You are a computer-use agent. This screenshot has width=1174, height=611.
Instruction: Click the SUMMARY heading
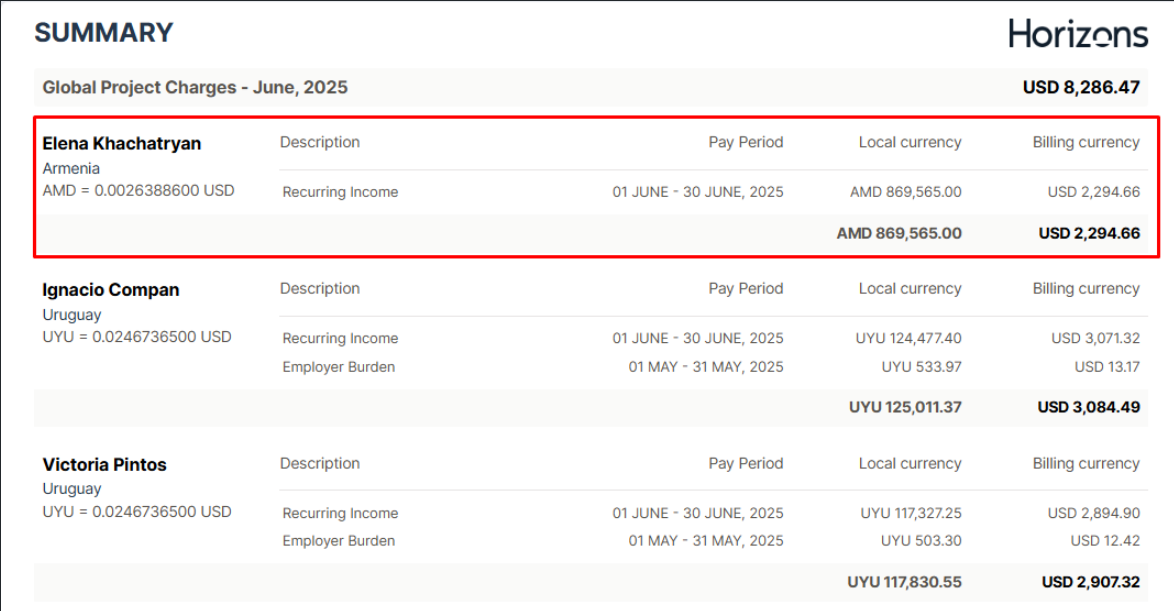[104, 33]
